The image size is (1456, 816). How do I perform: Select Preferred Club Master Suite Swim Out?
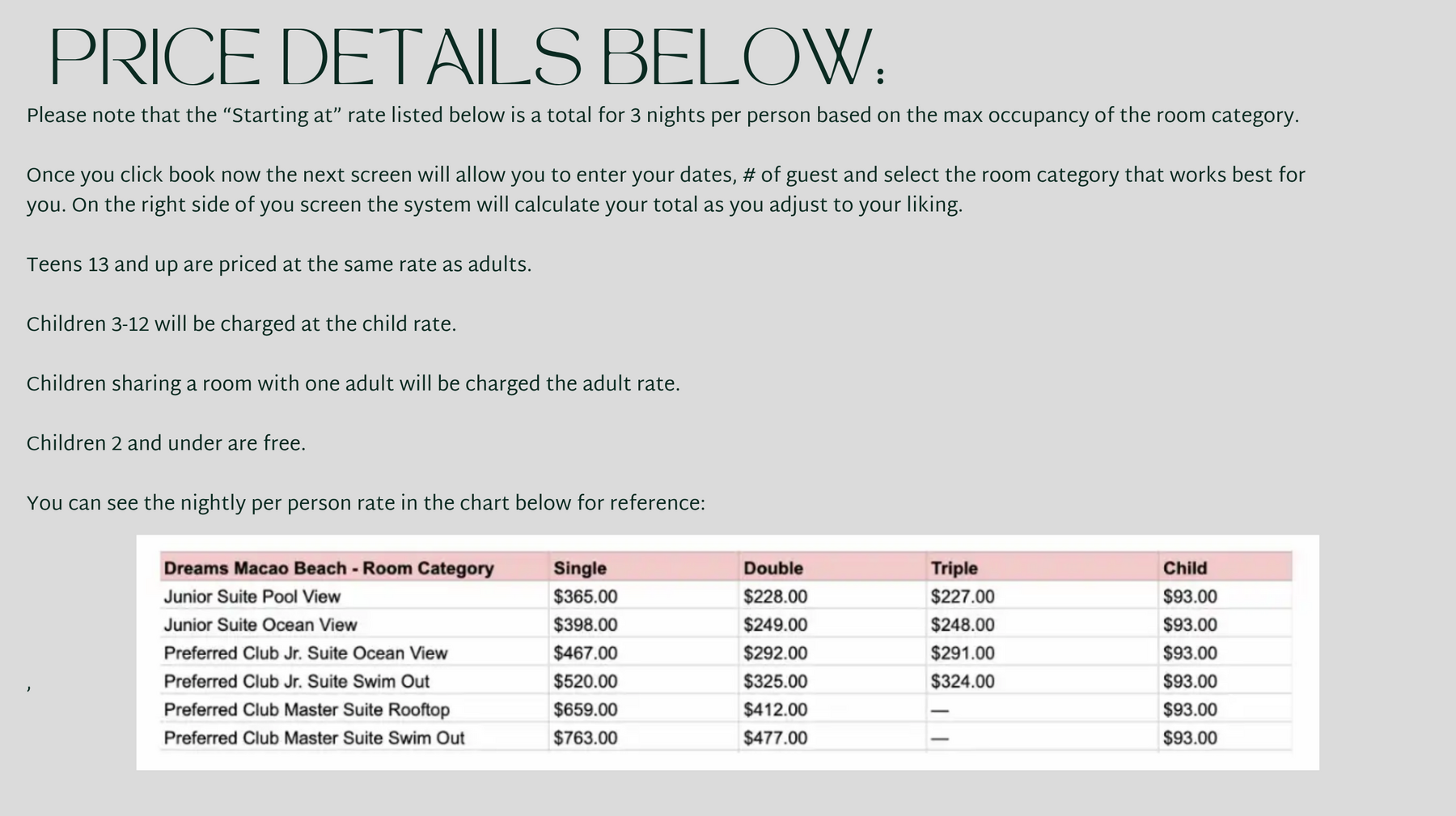pyautogui.click(x=314, y=738)
